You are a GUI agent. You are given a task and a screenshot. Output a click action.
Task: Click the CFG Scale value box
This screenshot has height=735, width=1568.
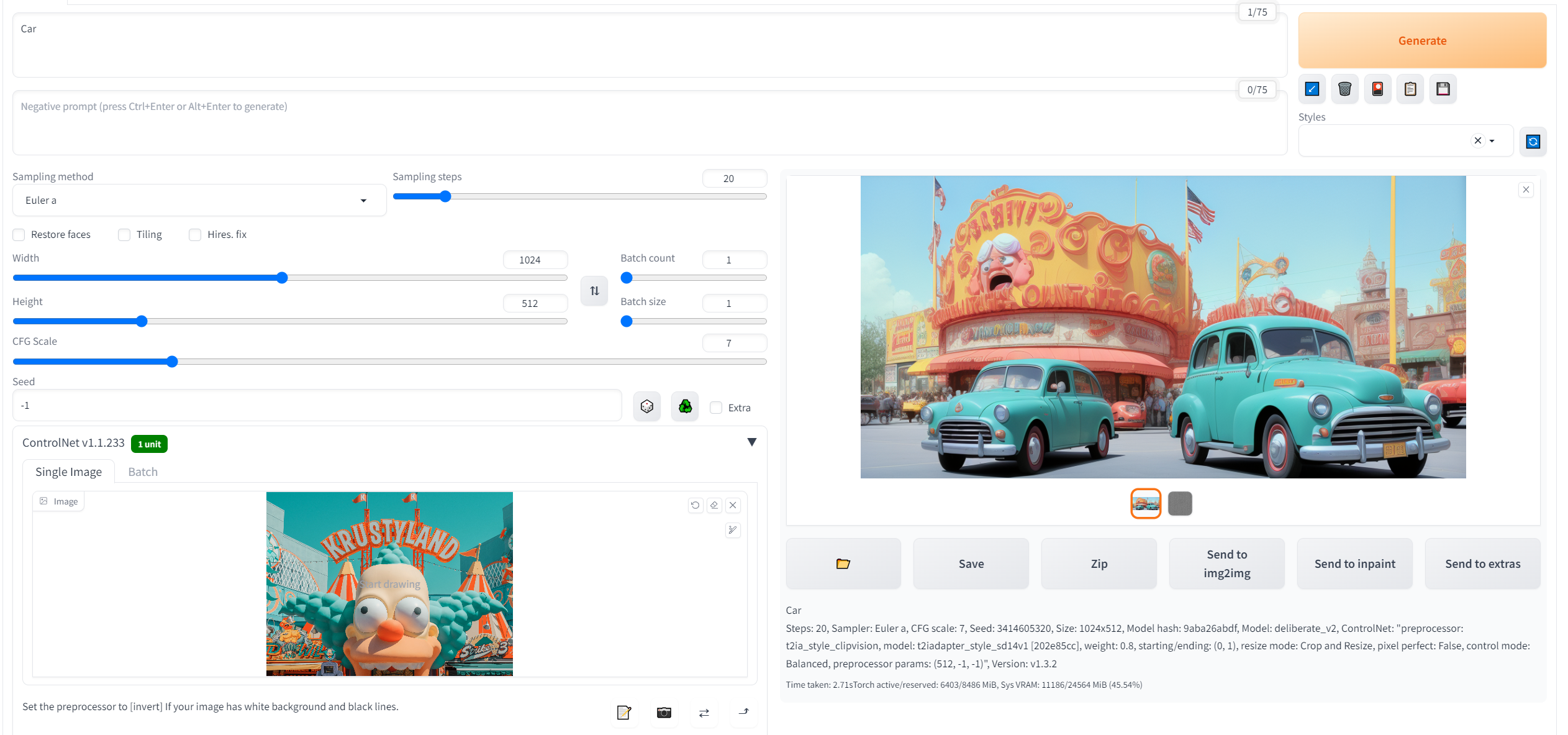(735, 343)
